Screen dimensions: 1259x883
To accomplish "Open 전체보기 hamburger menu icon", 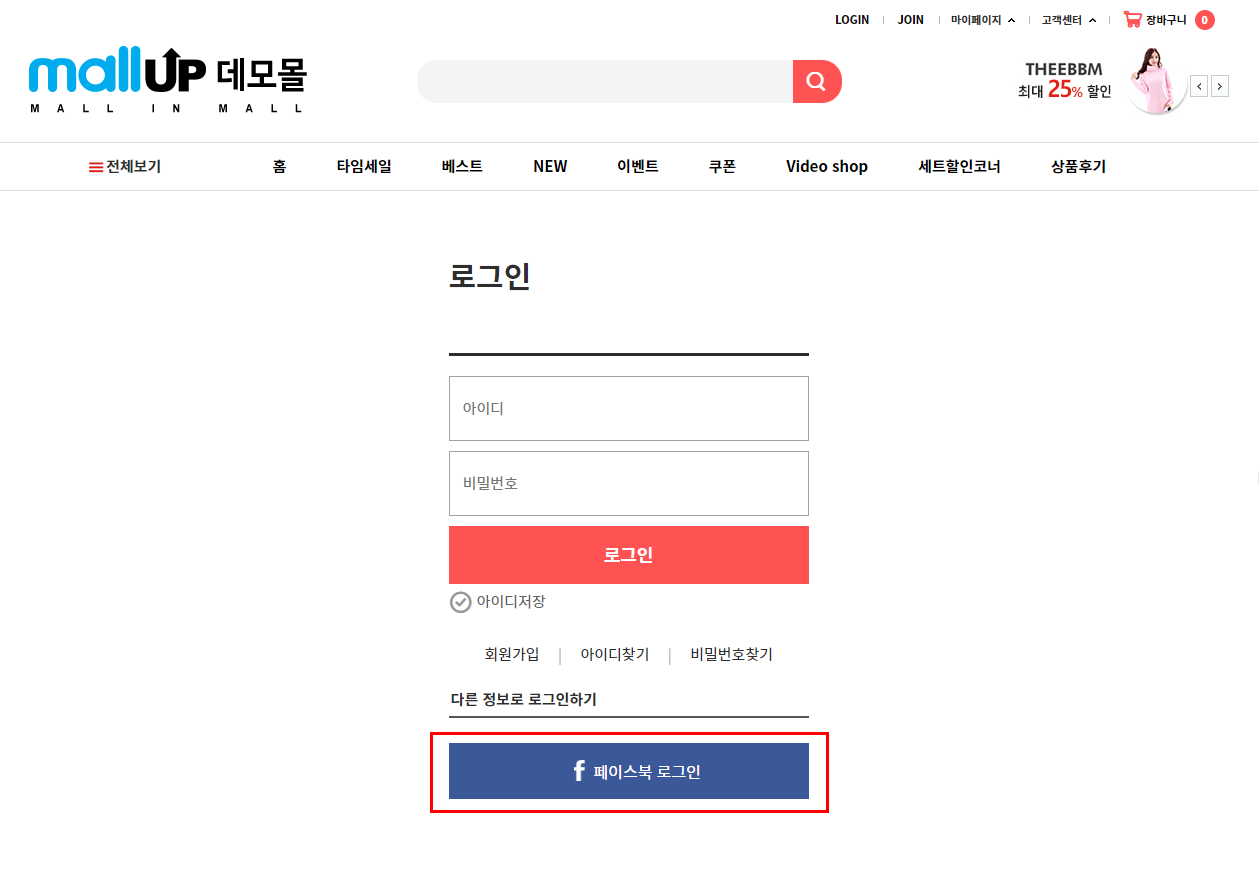I will (x=96, y=167).
